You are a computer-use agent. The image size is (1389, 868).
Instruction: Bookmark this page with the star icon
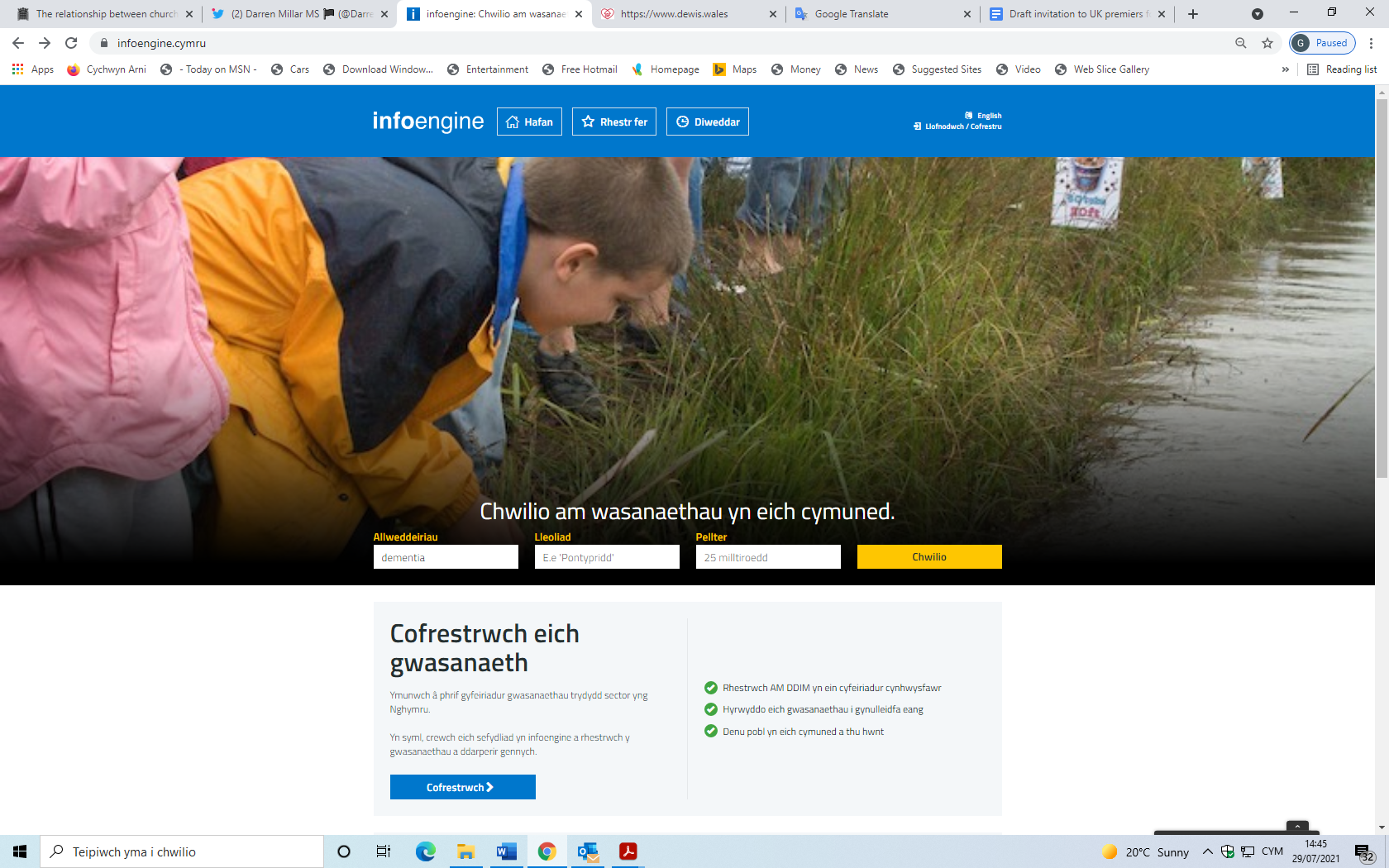pos(1267,43)
